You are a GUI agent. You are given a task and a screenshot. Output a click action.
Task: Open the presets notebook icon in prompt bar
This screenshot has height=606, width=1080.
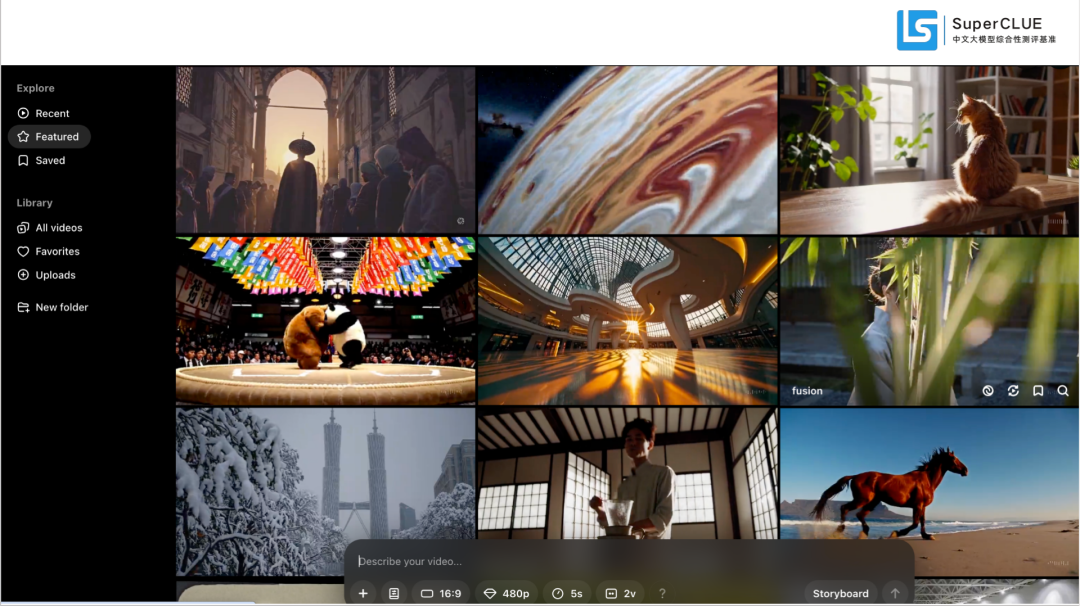click(394, 593)
